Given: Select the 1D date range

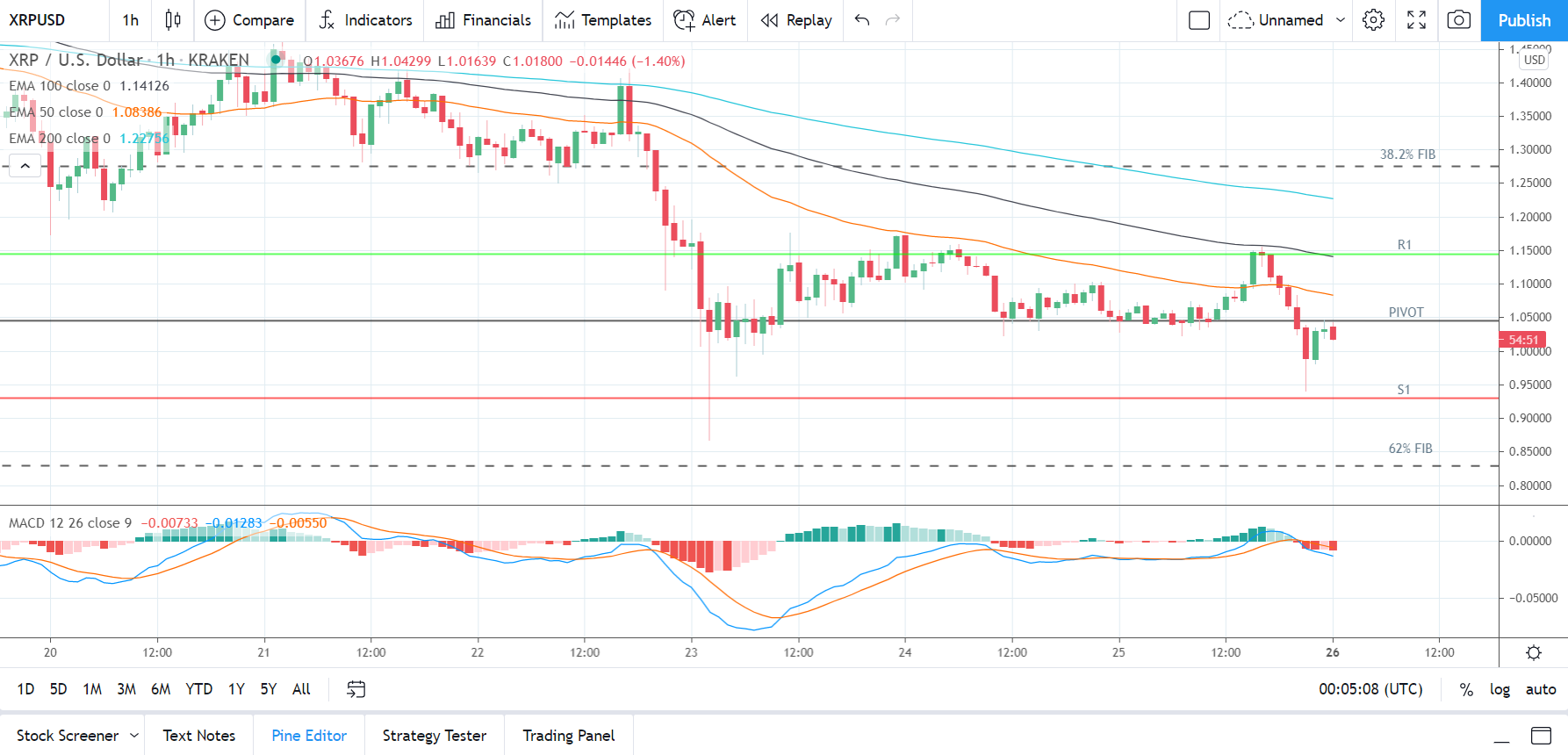Looking at the screenshot, I should coord(26,689).
